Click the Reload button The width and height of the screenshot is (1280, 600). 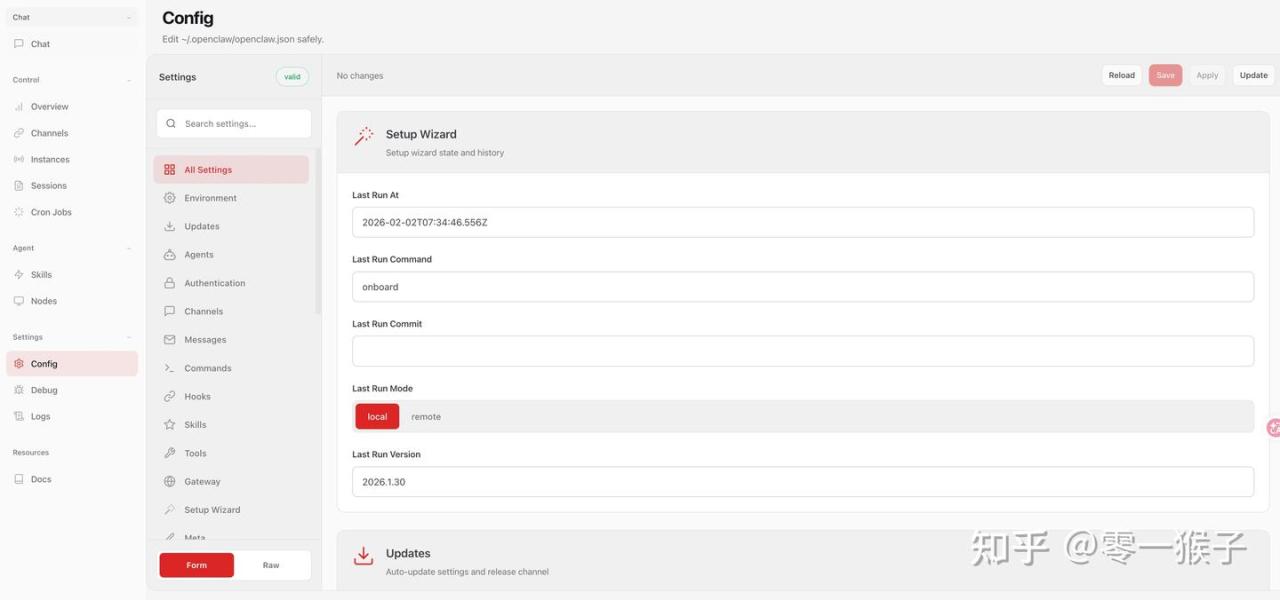[1121, 75]
